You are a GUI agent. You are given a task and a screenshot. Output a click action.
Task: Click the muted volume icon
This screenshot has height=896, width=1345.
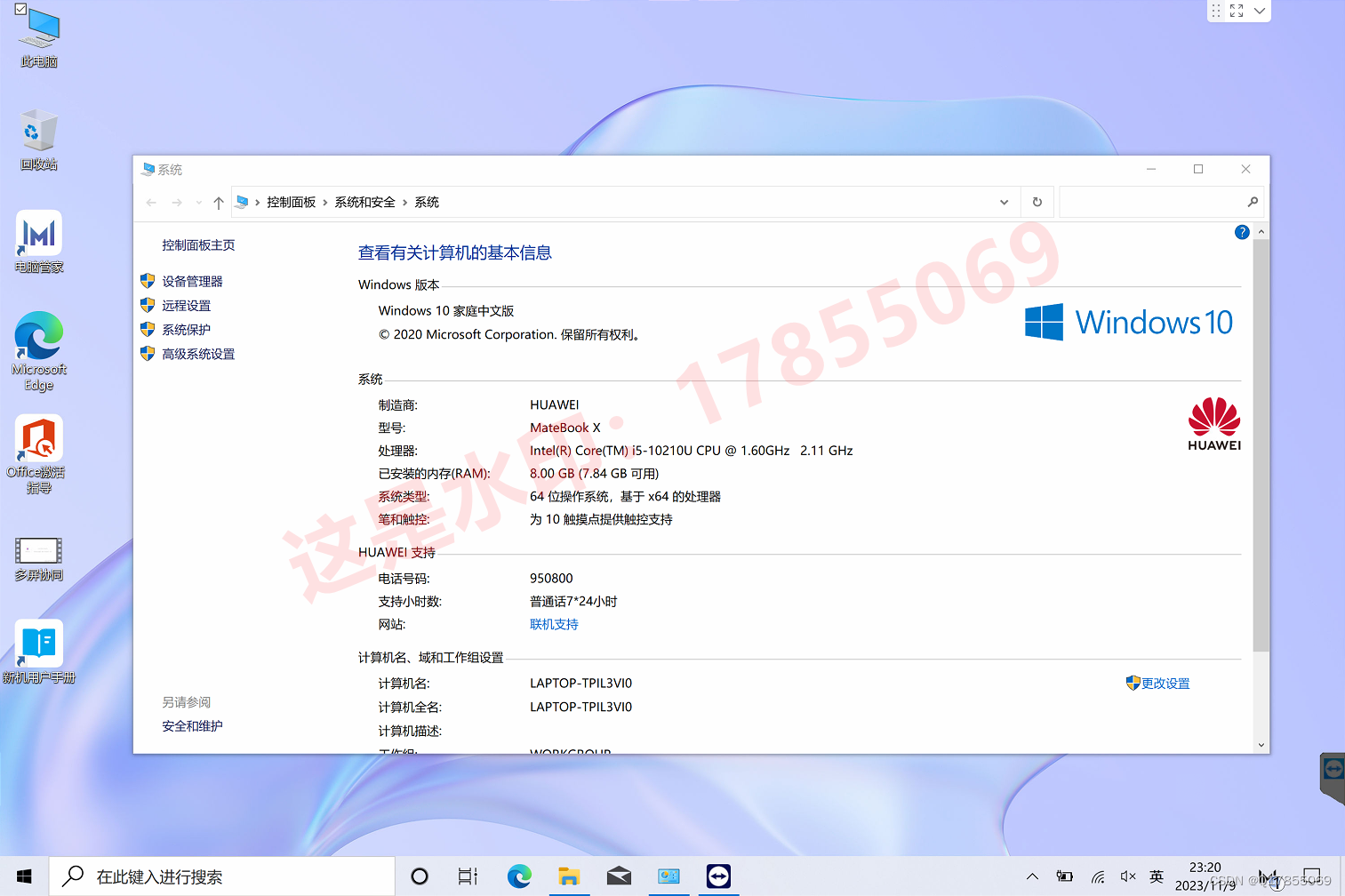click(x=1128, y=876)
